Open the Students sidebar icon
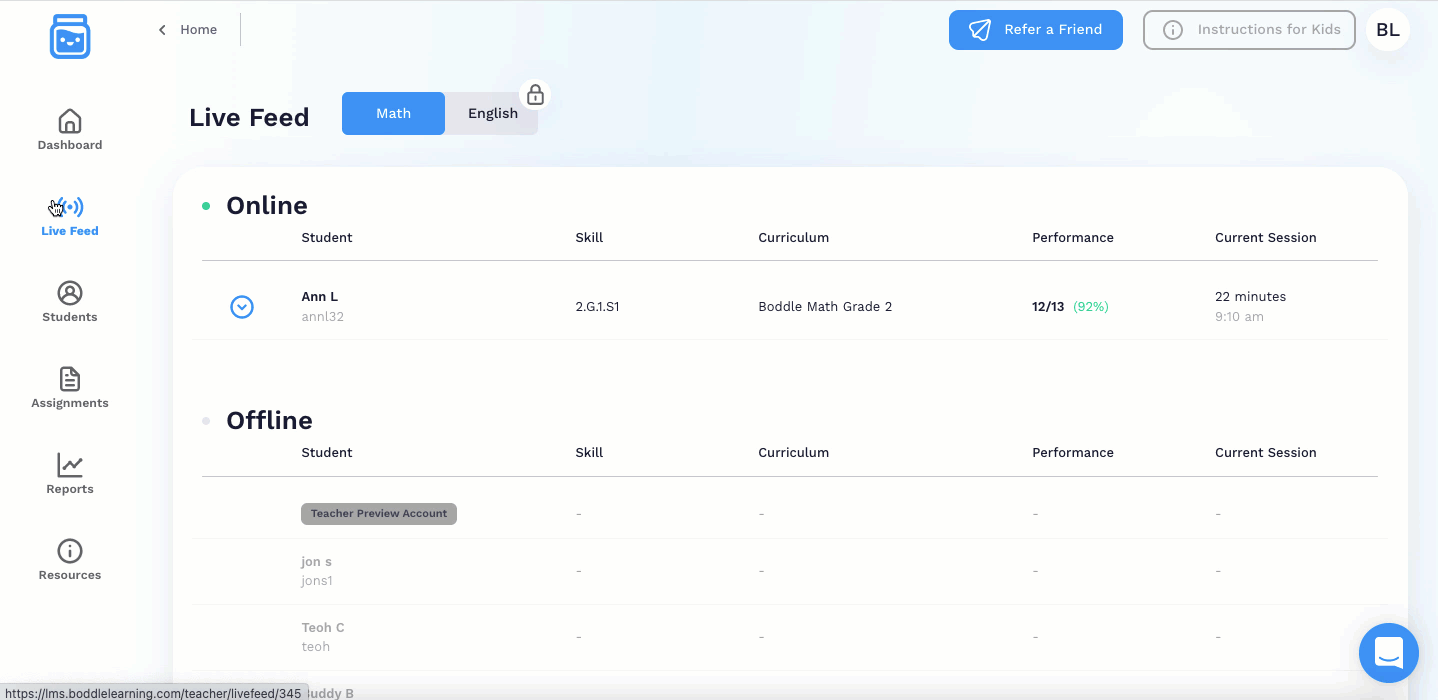1438x700 pixels. 70,294
